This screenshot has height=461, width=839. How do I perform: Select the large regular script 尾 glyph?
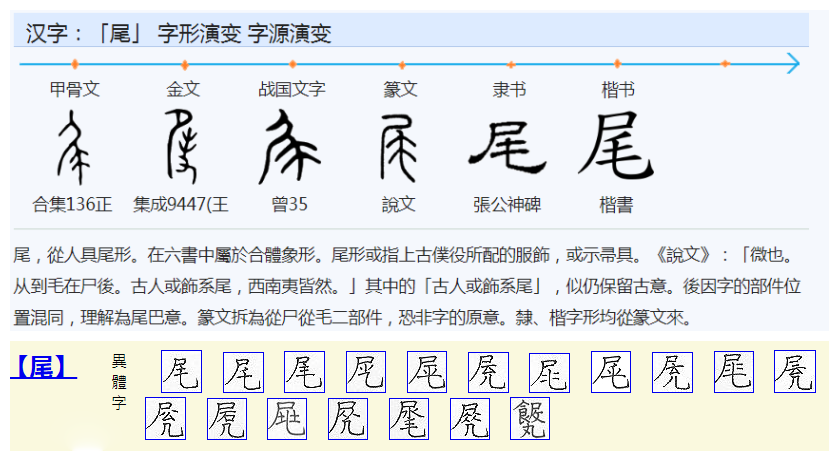point(616,145)
